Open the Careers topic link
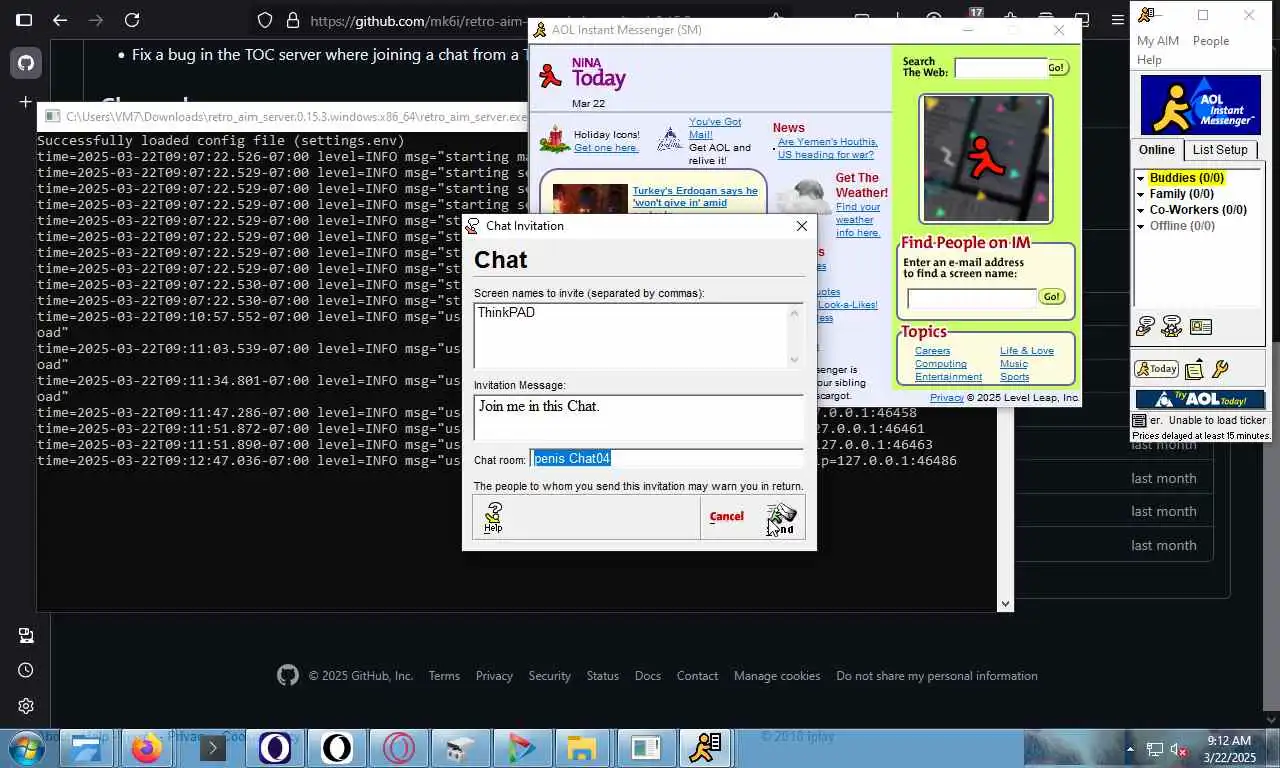 click(932, 351)
